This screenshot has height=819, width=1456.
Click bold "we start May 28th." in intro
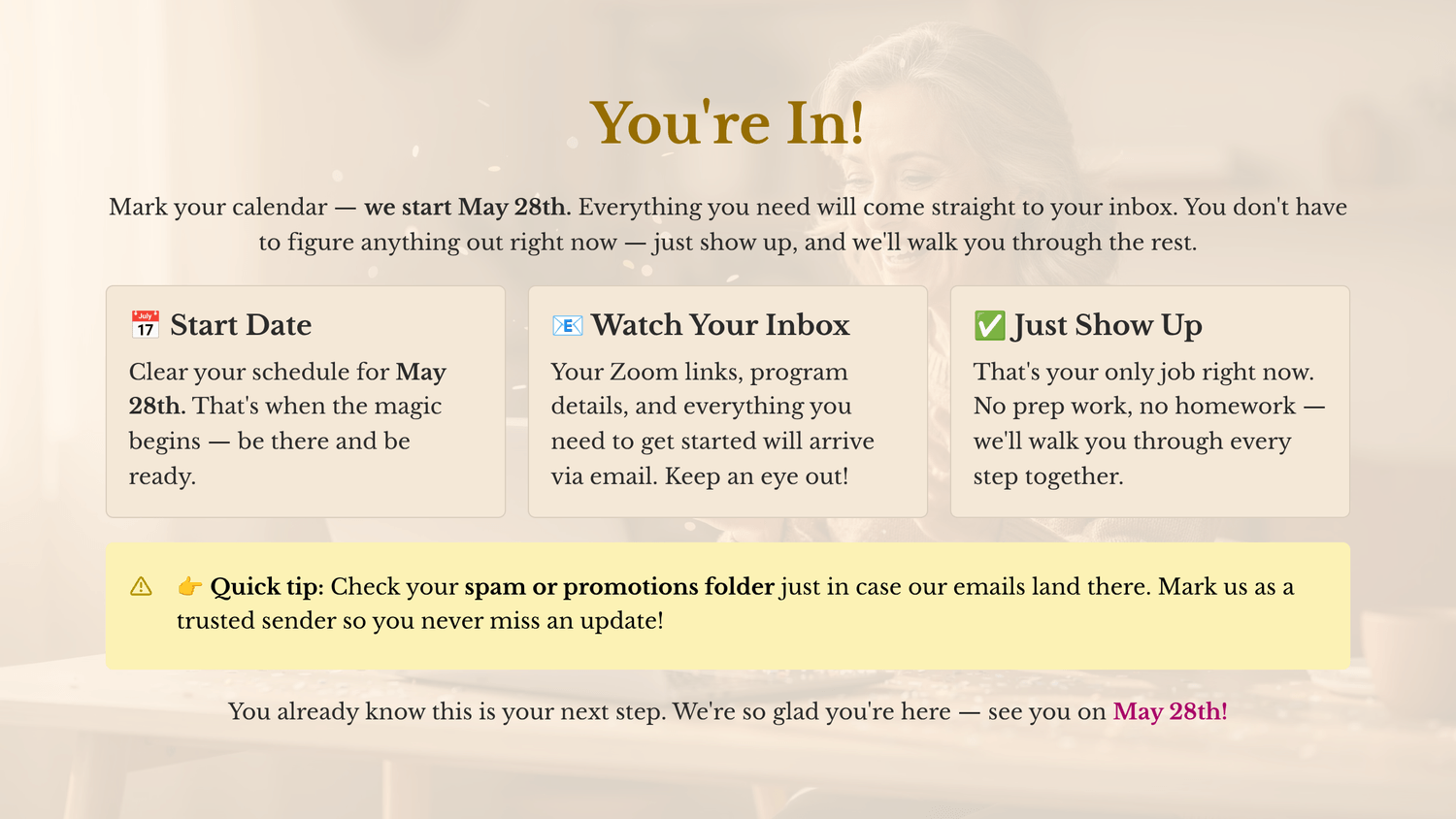(x=468, y=207)
